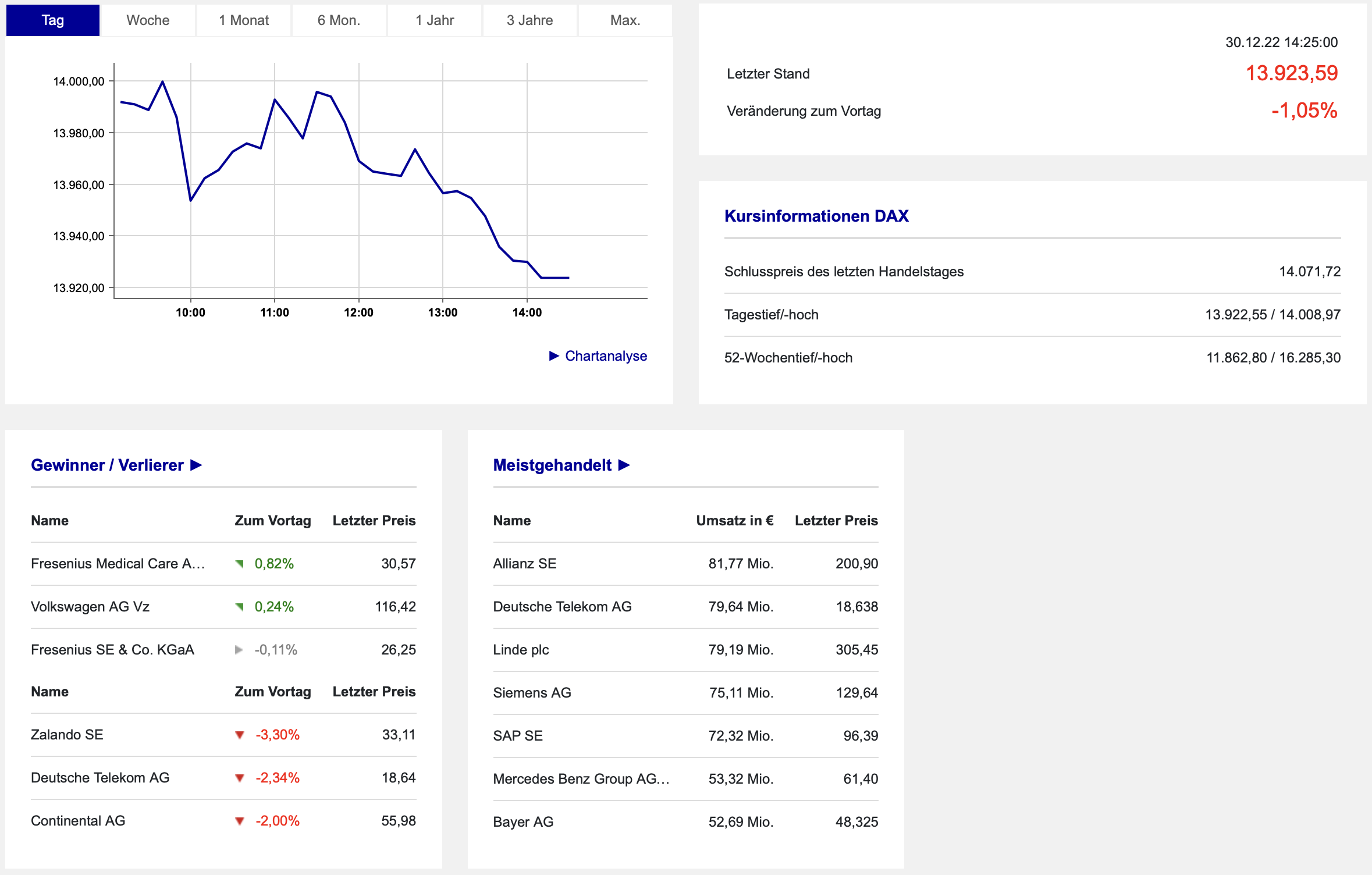Switch chart to Max. range

click(625, 20)
